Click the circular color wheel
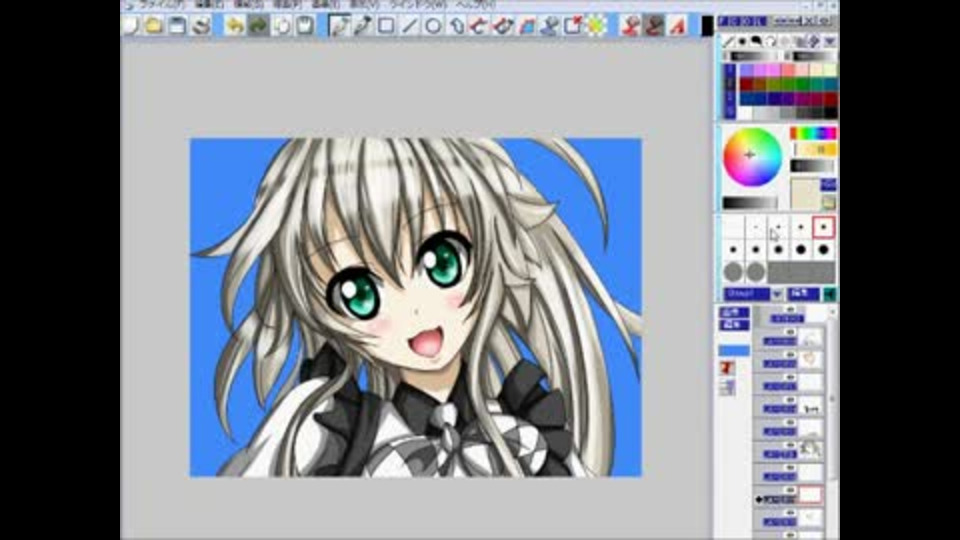Screen dimensions: 960x540 pos(752,156)
